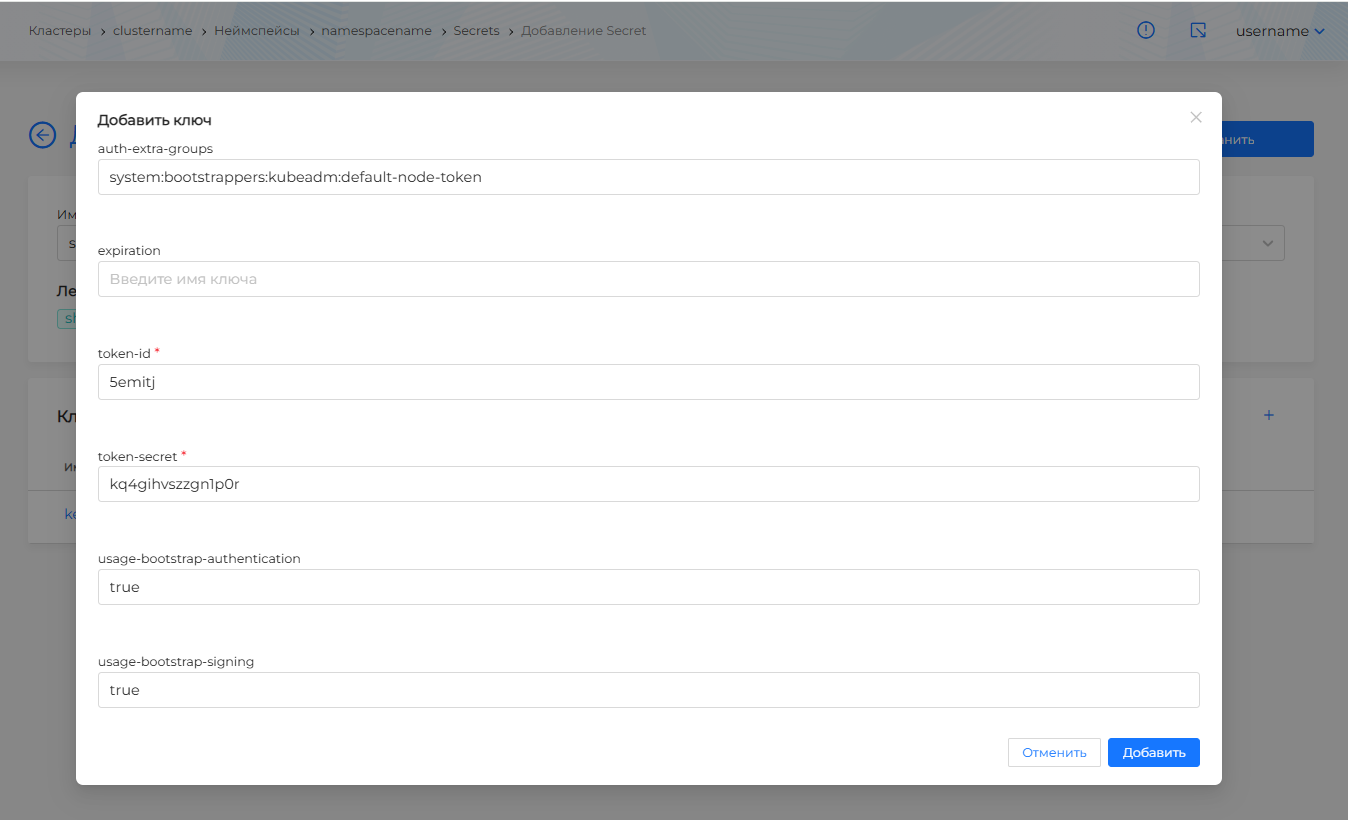Open clustername breadcrumb link
This screenshot has height=820, width=1348.
click(152, 31)
